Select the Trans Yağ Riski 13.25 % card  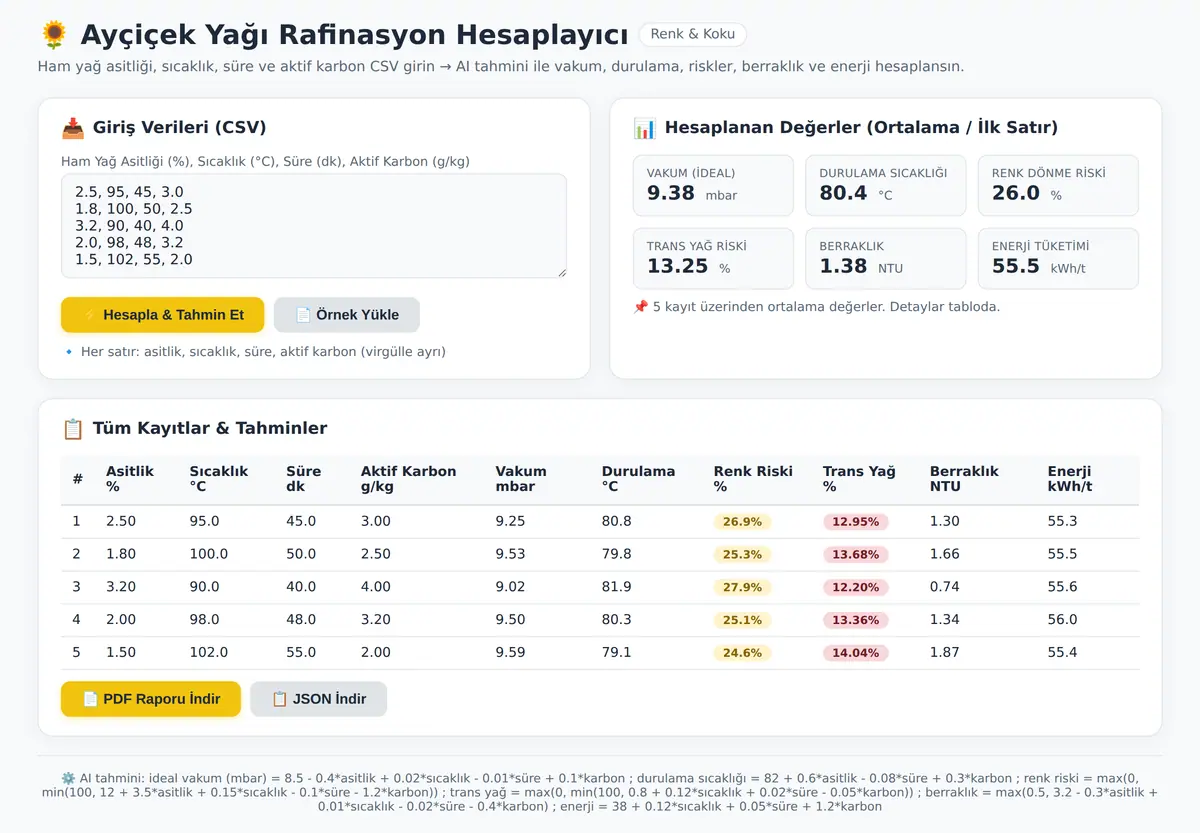[x=713, y=258]
